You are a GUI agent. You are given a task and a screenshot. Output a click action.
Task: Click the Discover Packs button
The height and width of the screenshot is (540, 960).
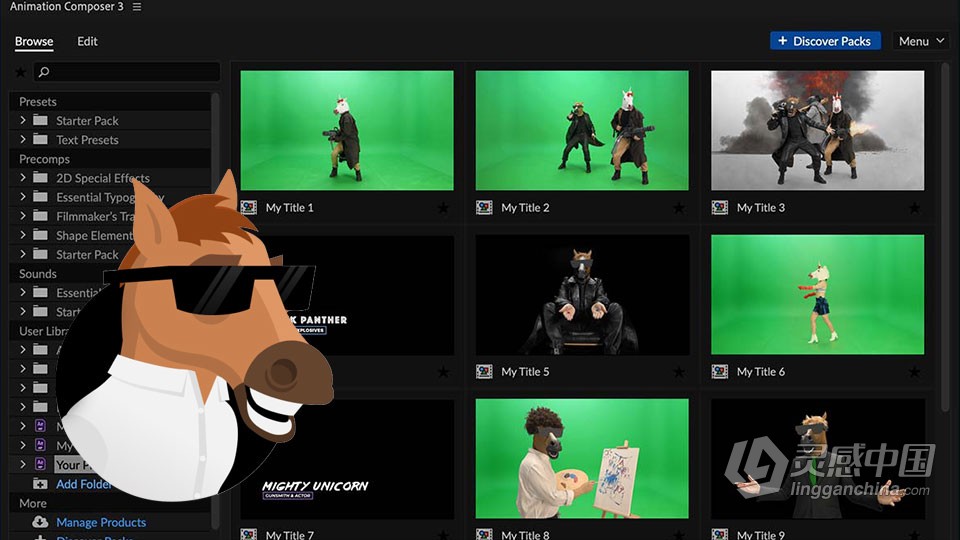825,41
